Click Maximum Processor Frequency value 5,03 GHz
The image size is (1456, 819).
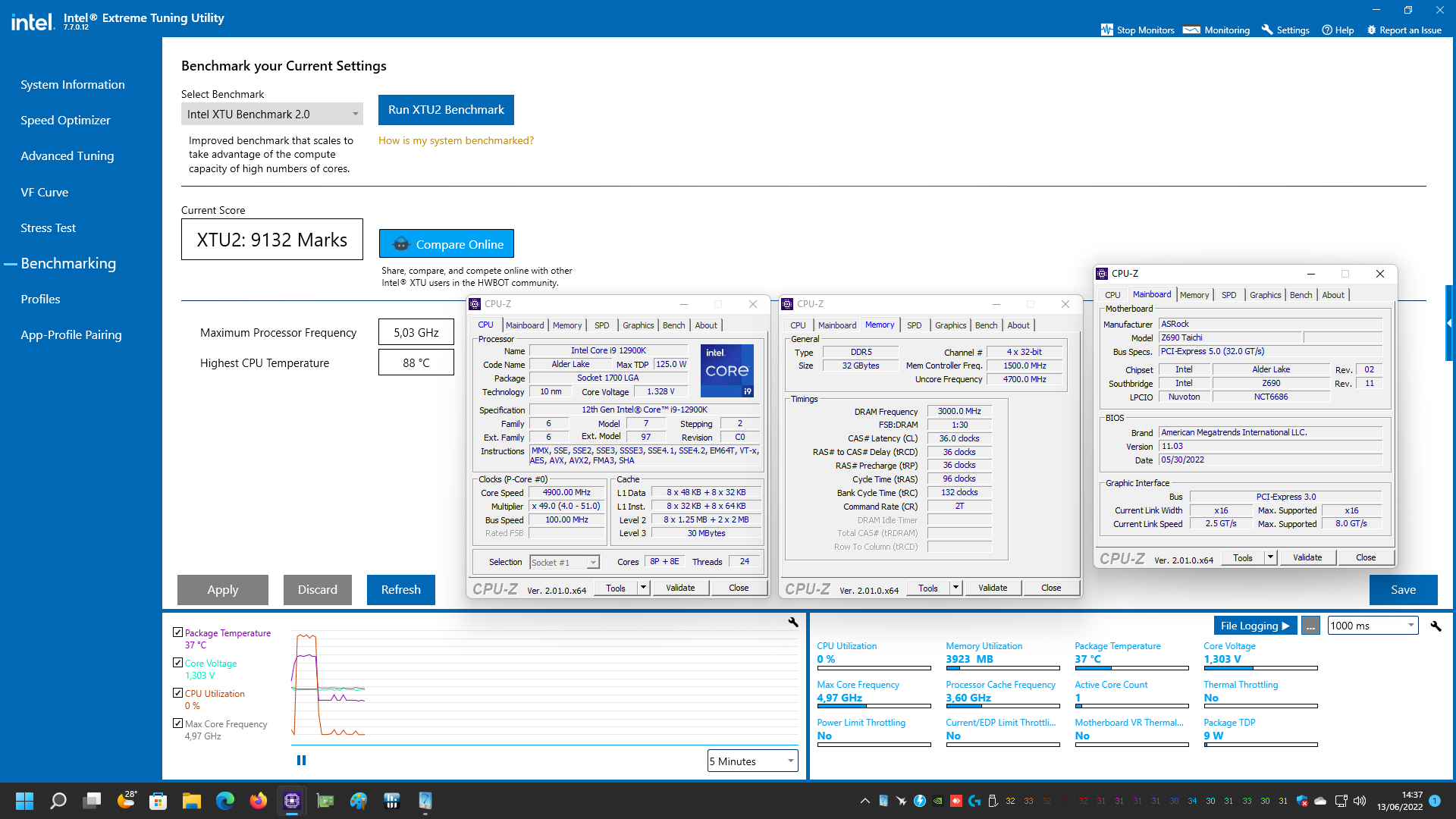(416, 332)
